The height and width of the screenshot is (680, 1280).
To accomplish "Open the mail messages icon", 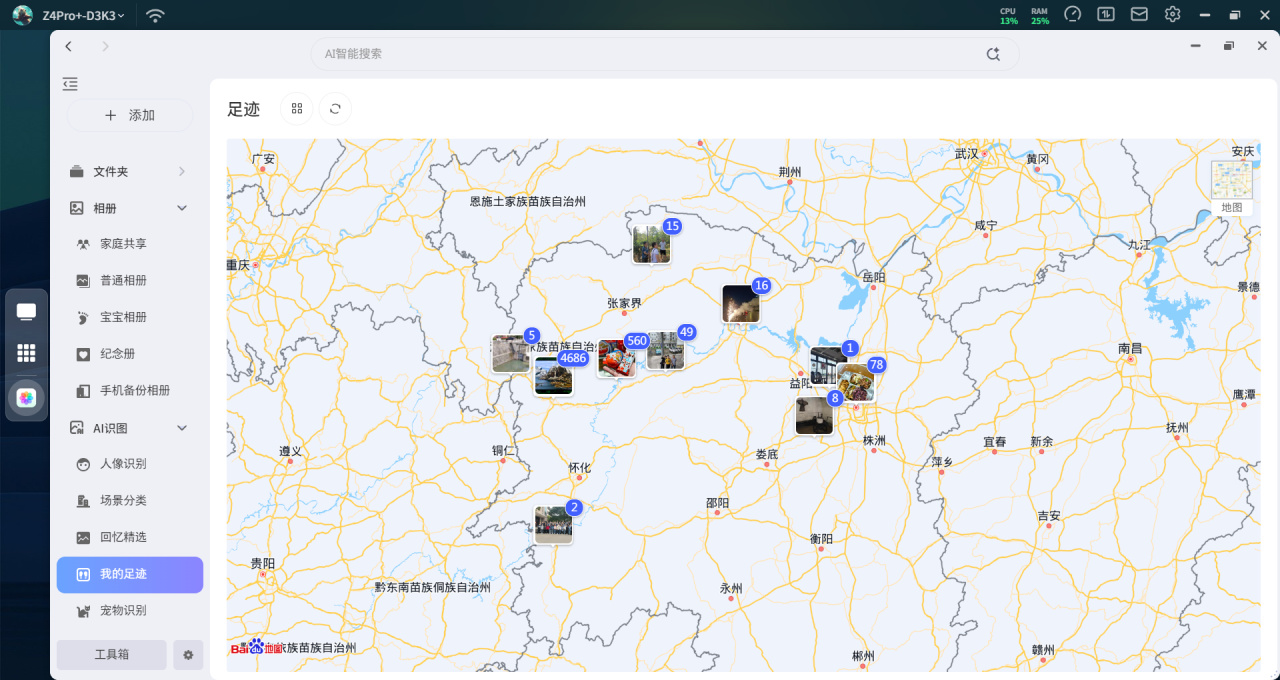I will click(1139, 14).
